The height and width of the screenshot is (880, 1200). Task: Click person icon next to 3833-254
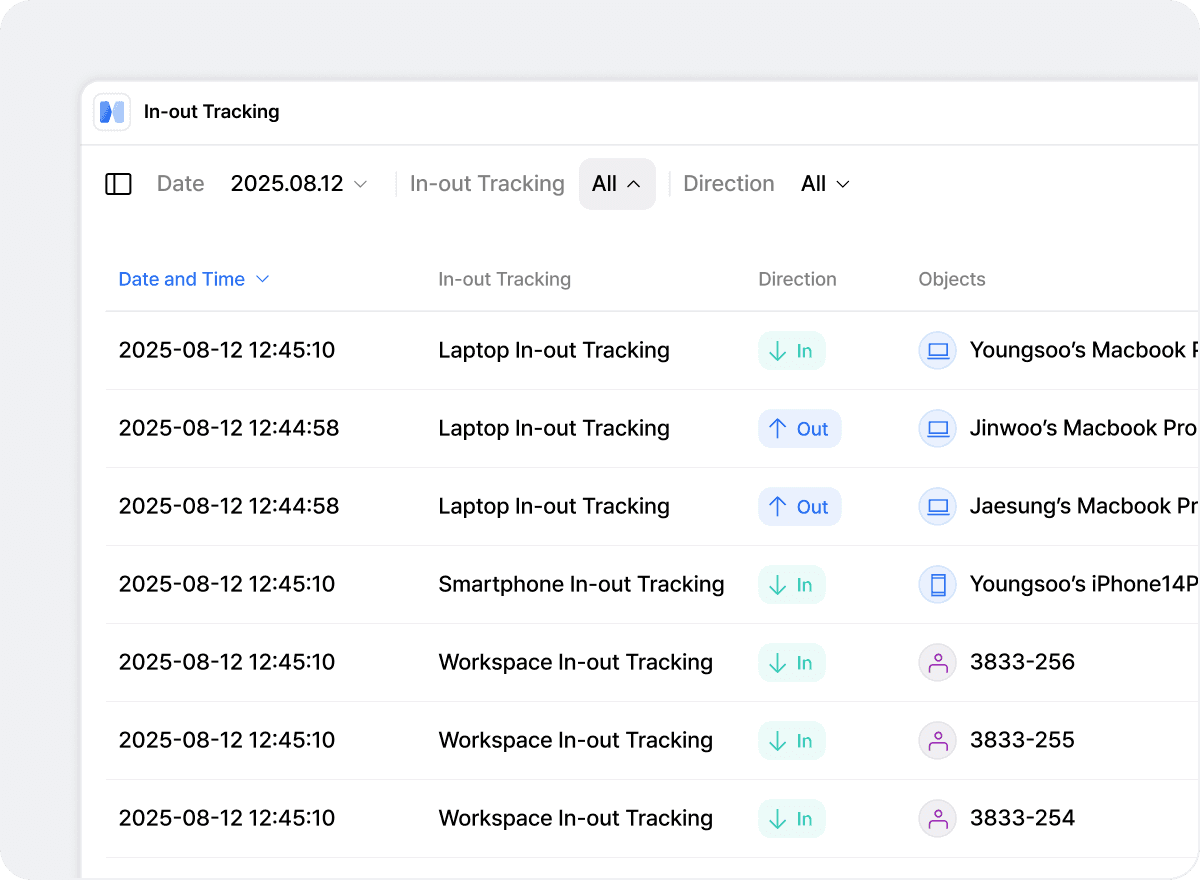pos(937,819)
